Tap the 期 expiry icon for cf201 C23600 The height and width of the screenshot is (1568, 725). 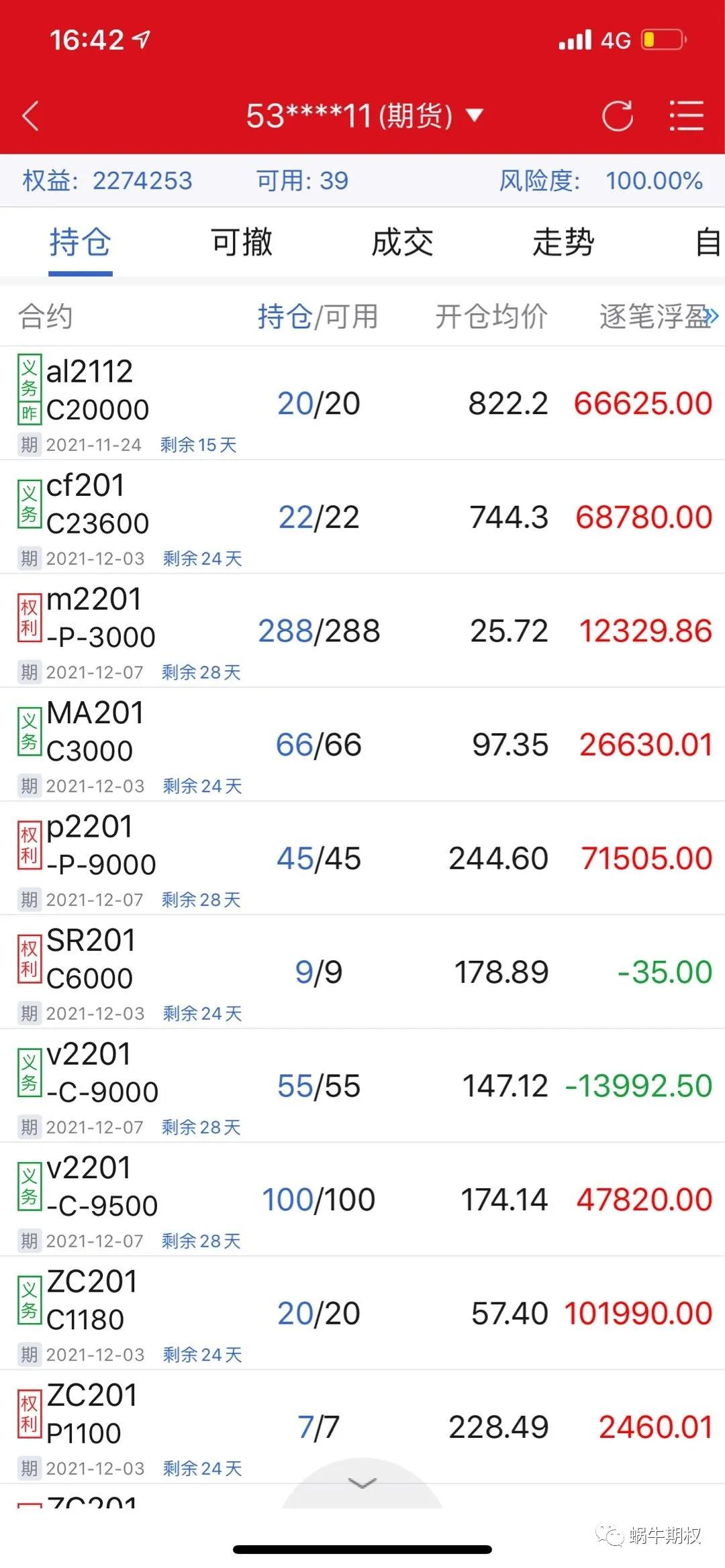coord(29,558)
